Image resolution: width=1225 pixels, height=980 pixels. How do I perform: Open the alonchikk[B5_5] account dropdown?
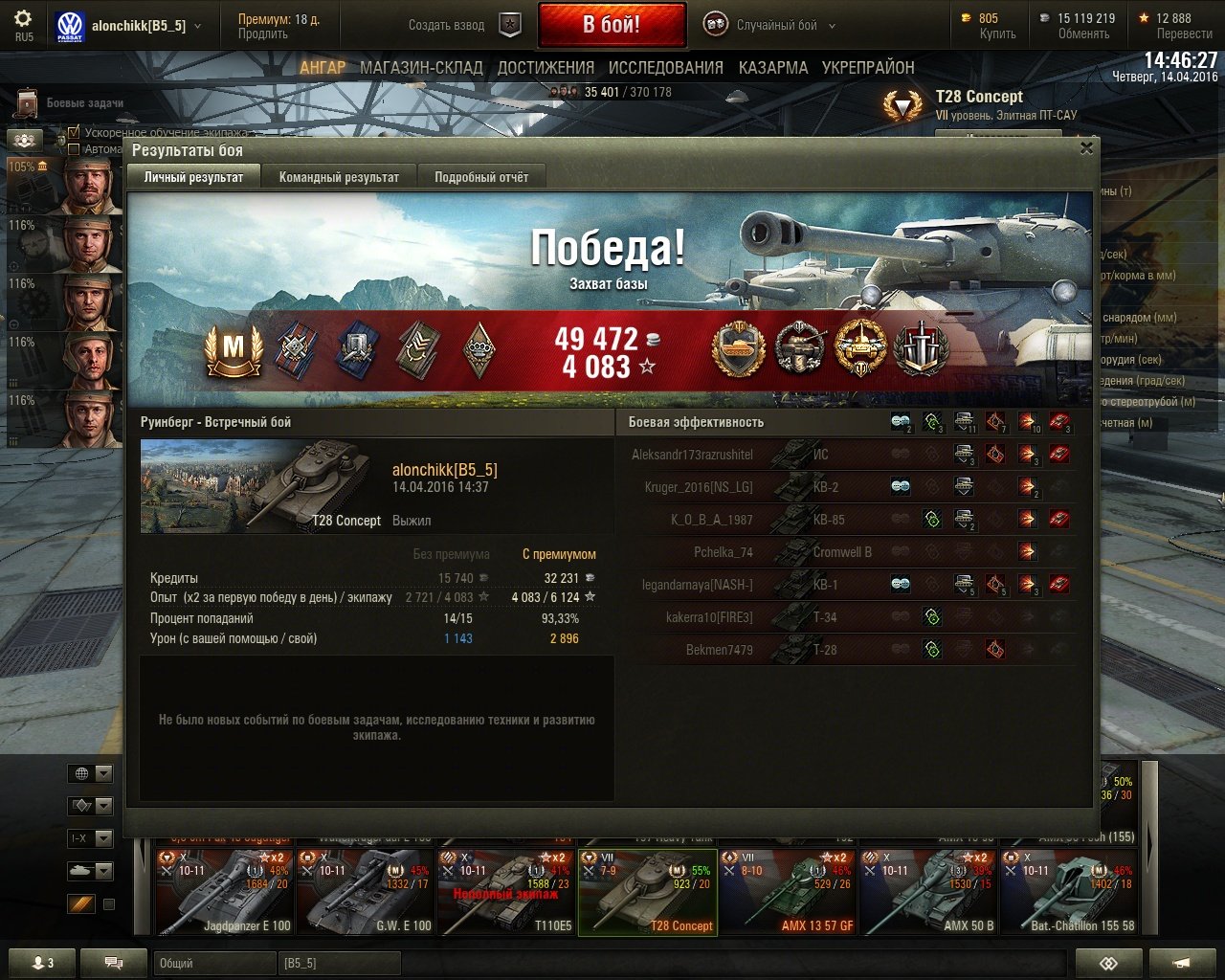point(197,26)
